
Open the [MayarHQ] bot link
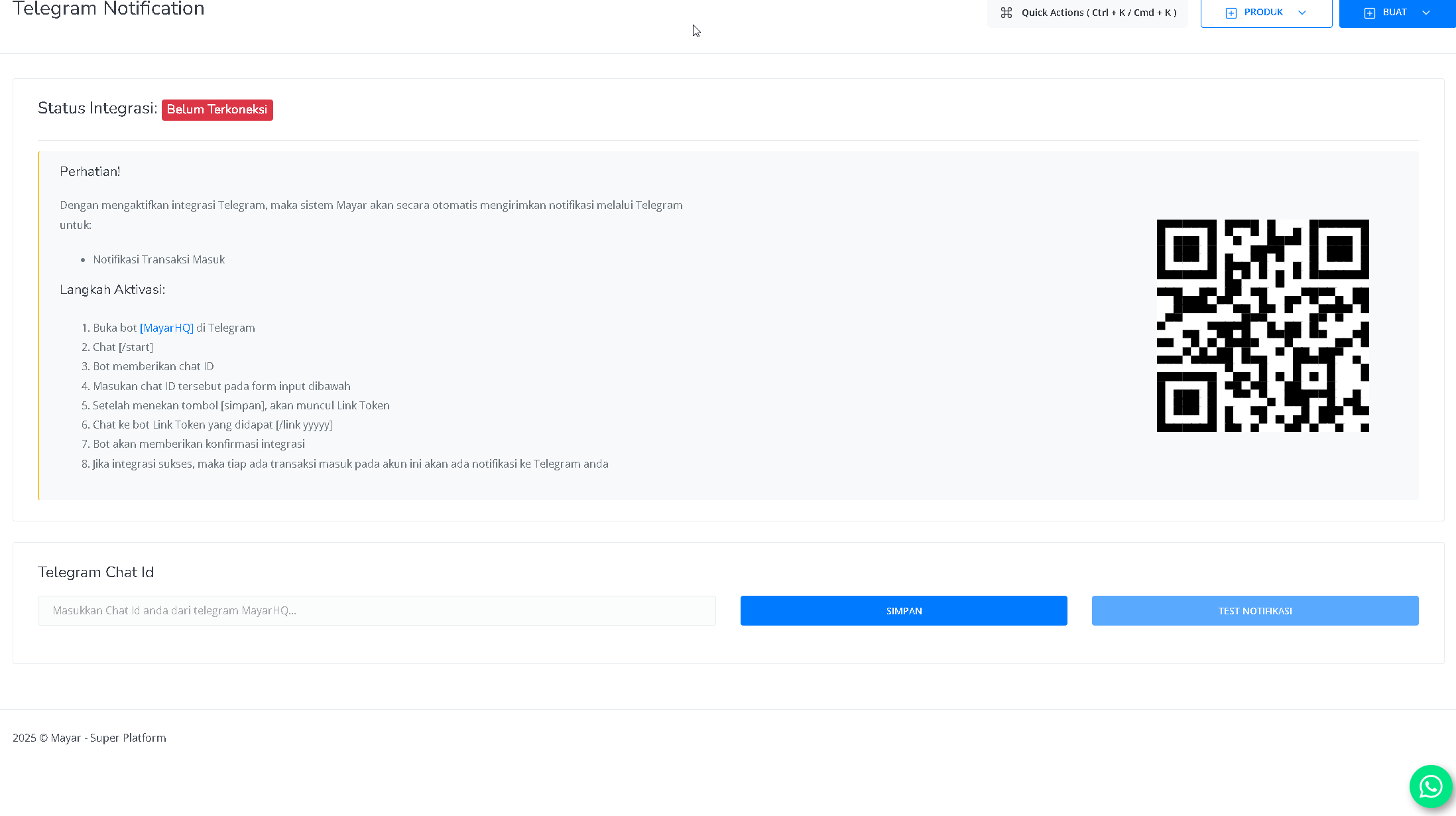tap(166, 328)
